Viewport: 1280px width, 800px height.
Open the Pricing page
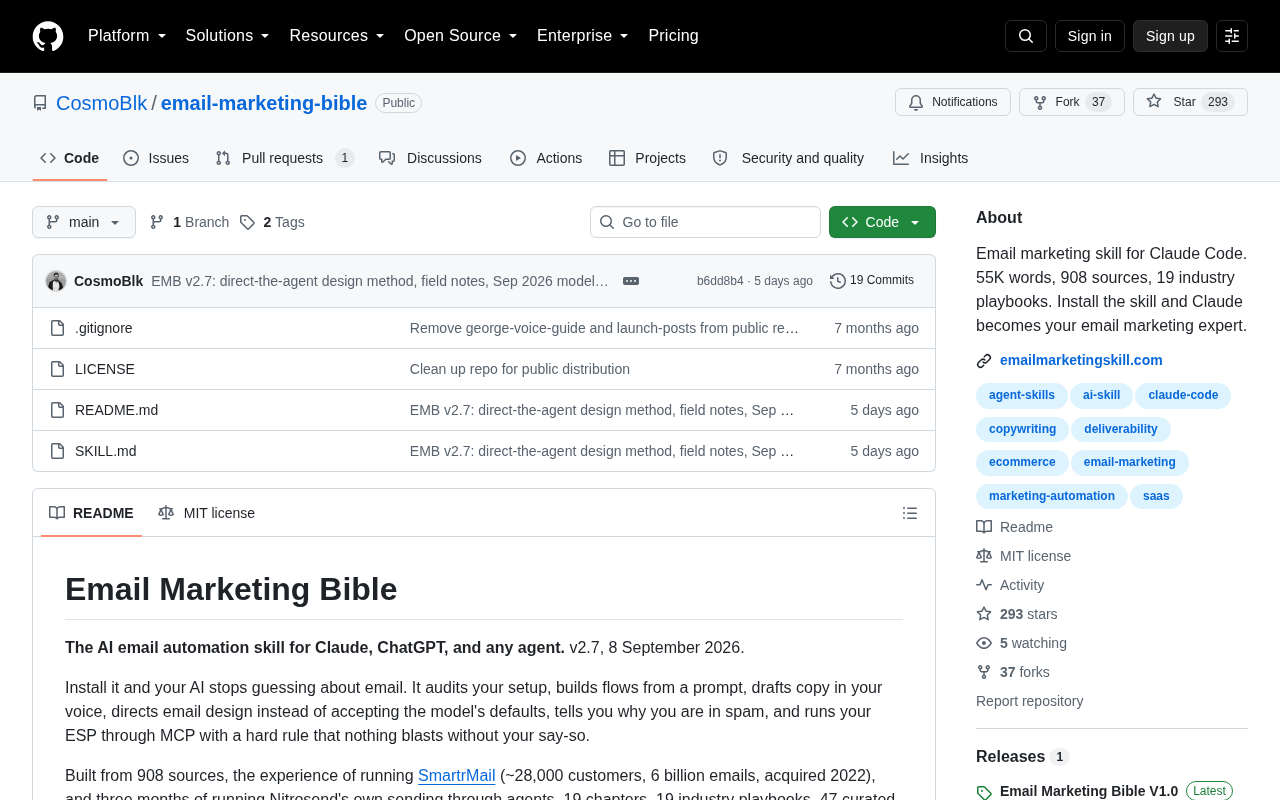tap(673, 36)
